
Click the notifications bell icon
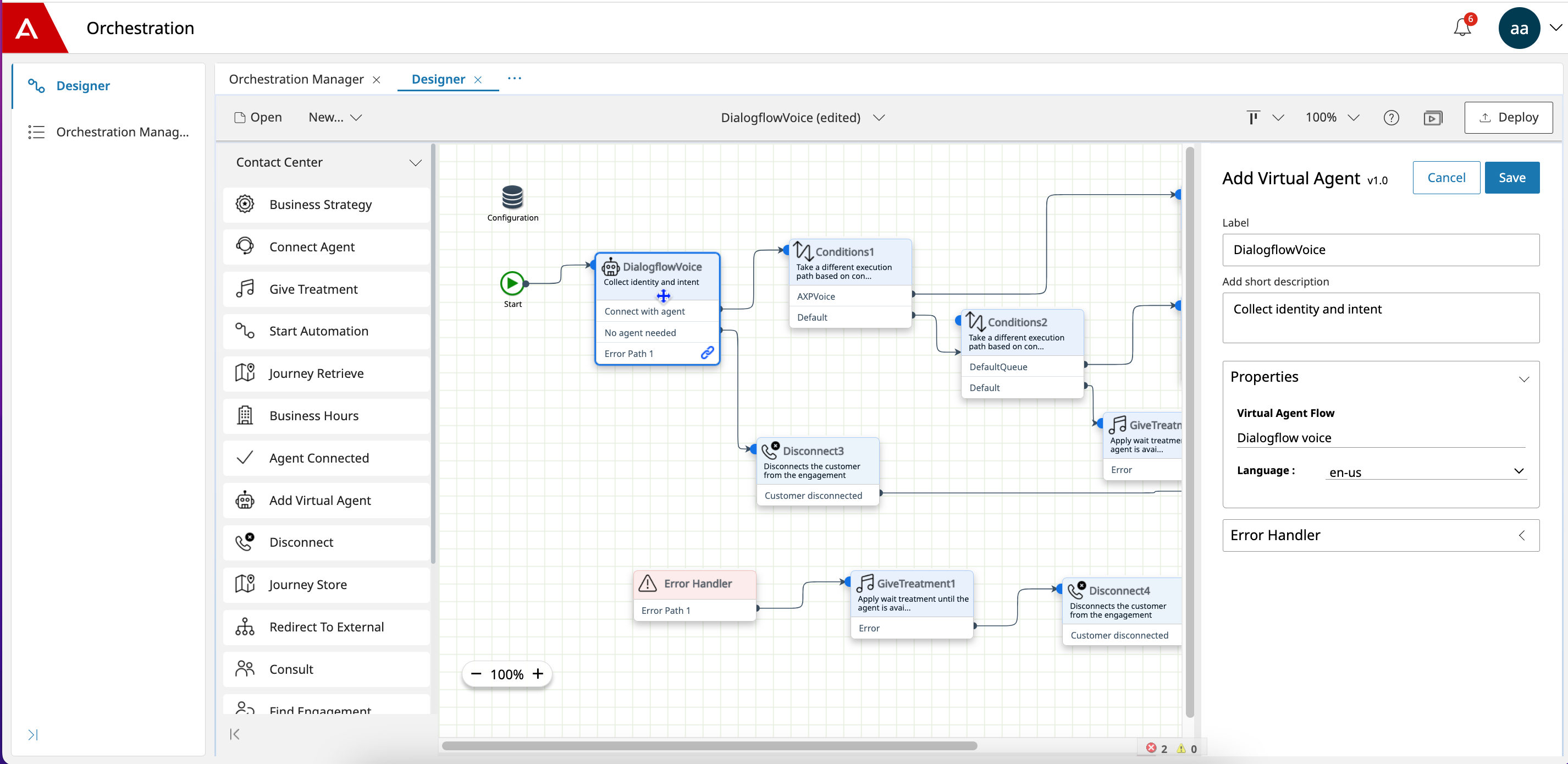[1462, 28]
